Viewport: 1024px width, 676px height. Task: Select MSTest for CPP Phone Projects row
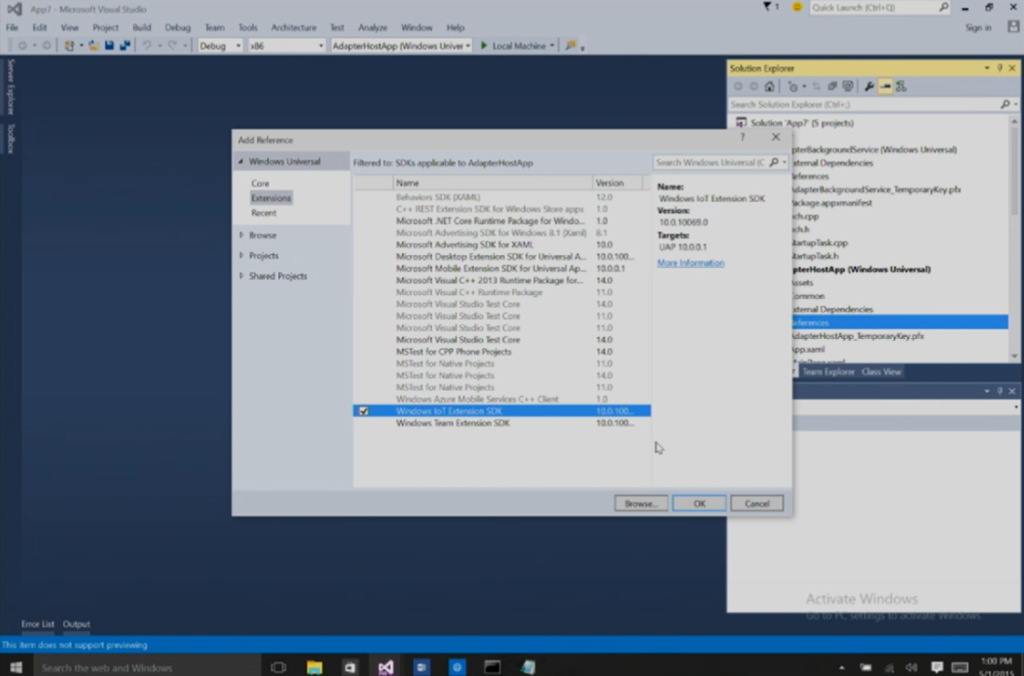pos(502,352)
